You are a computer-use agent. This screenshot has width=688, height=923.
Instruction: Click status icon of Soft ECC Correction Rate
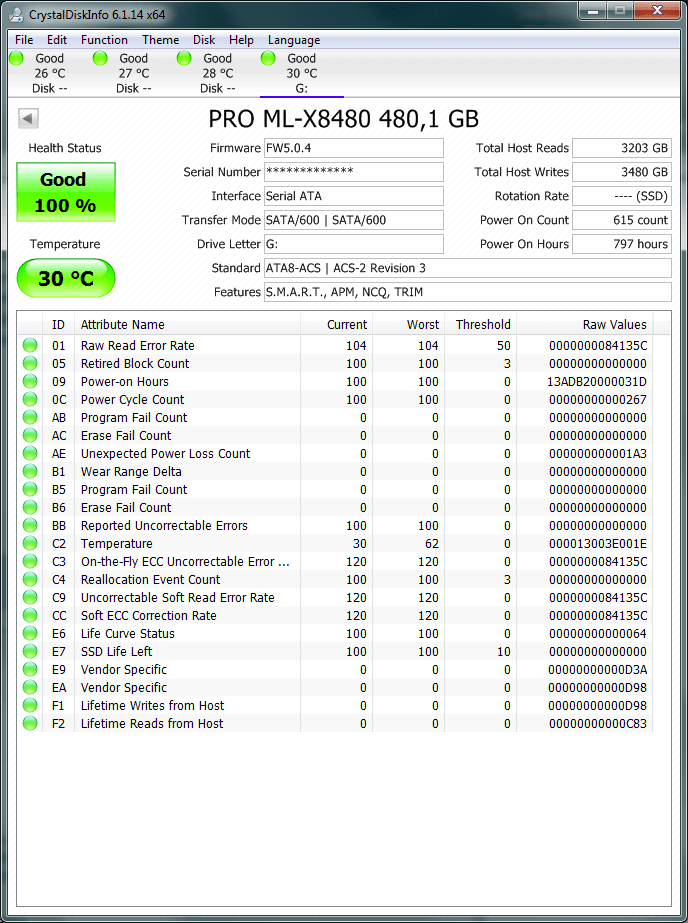point(29,616)
